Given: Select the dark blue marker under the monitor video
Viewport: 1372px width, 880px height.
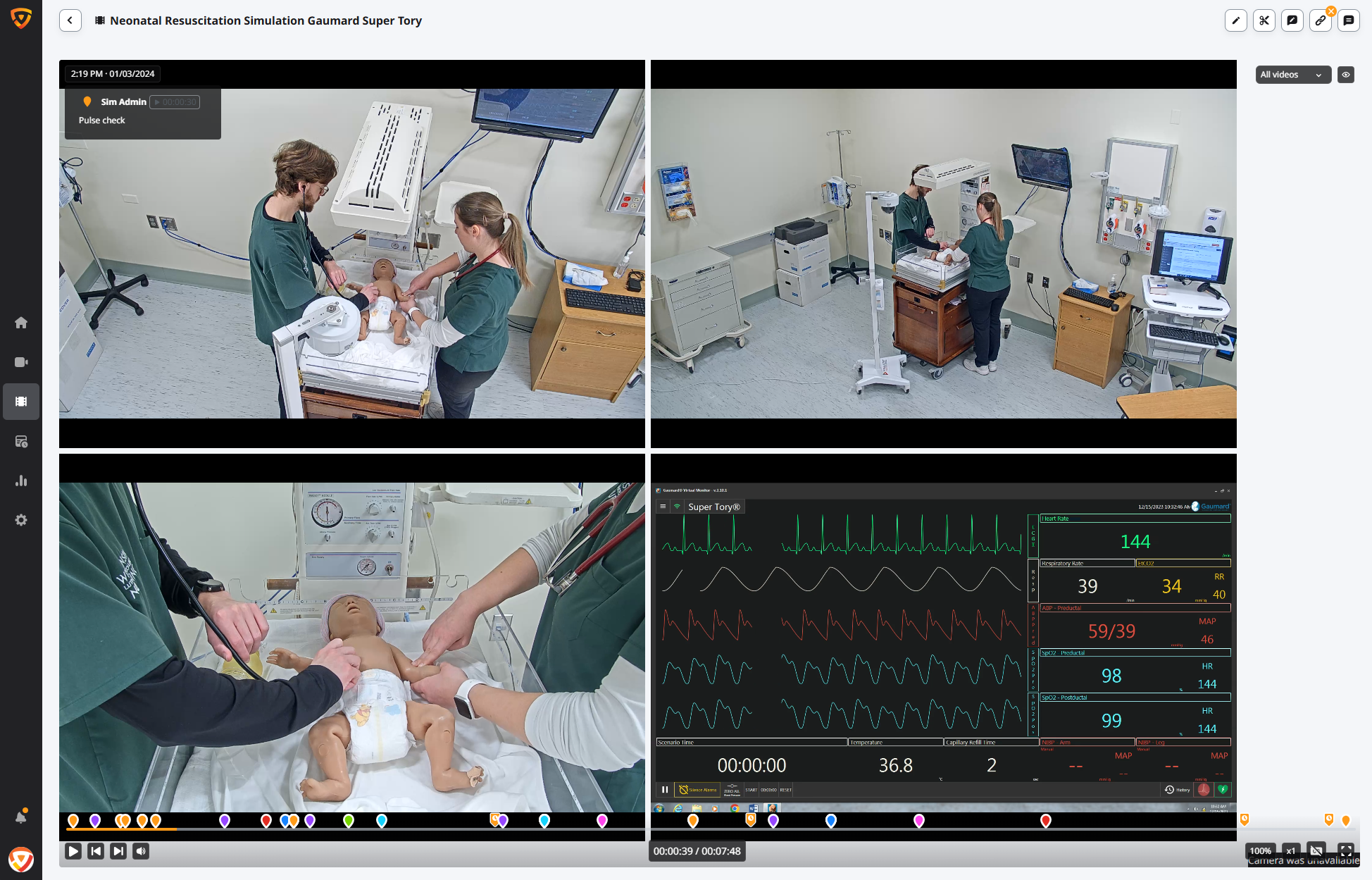Looking at the screenshot, I should tap(831, 820).
